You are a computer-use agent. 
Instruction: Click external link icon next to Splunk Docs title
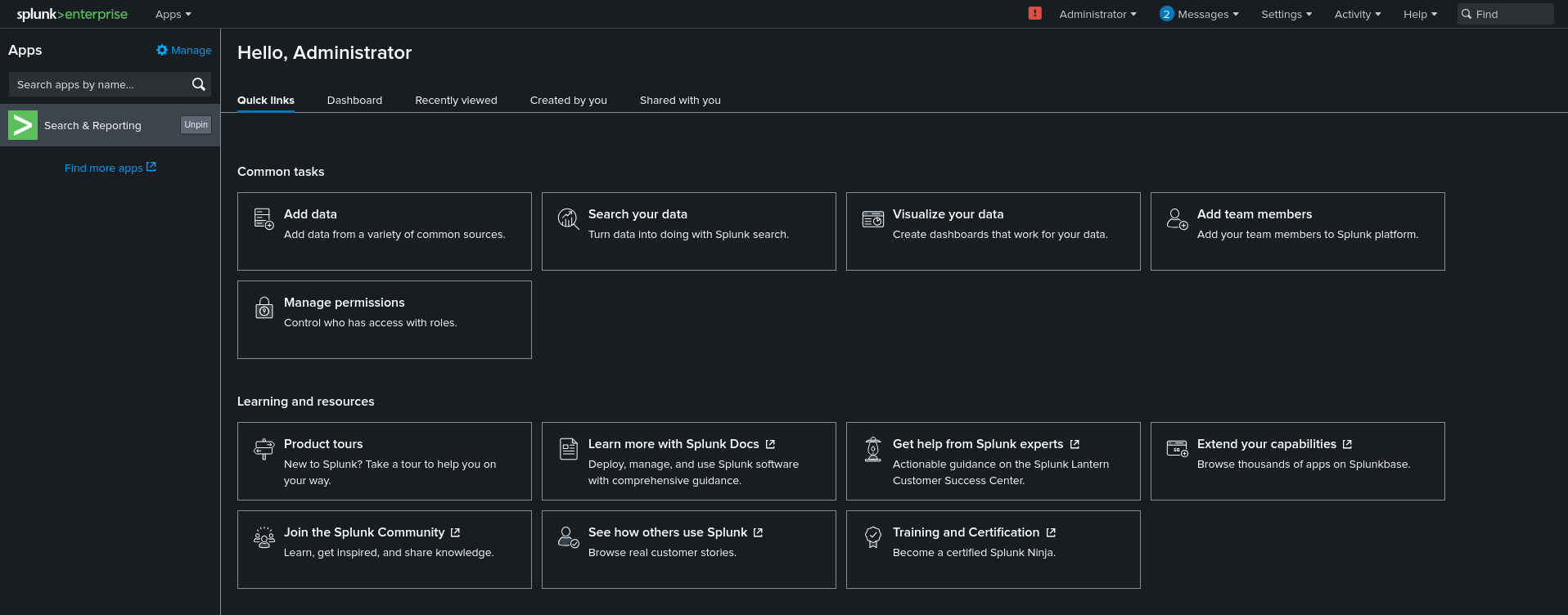pos(770,444)
